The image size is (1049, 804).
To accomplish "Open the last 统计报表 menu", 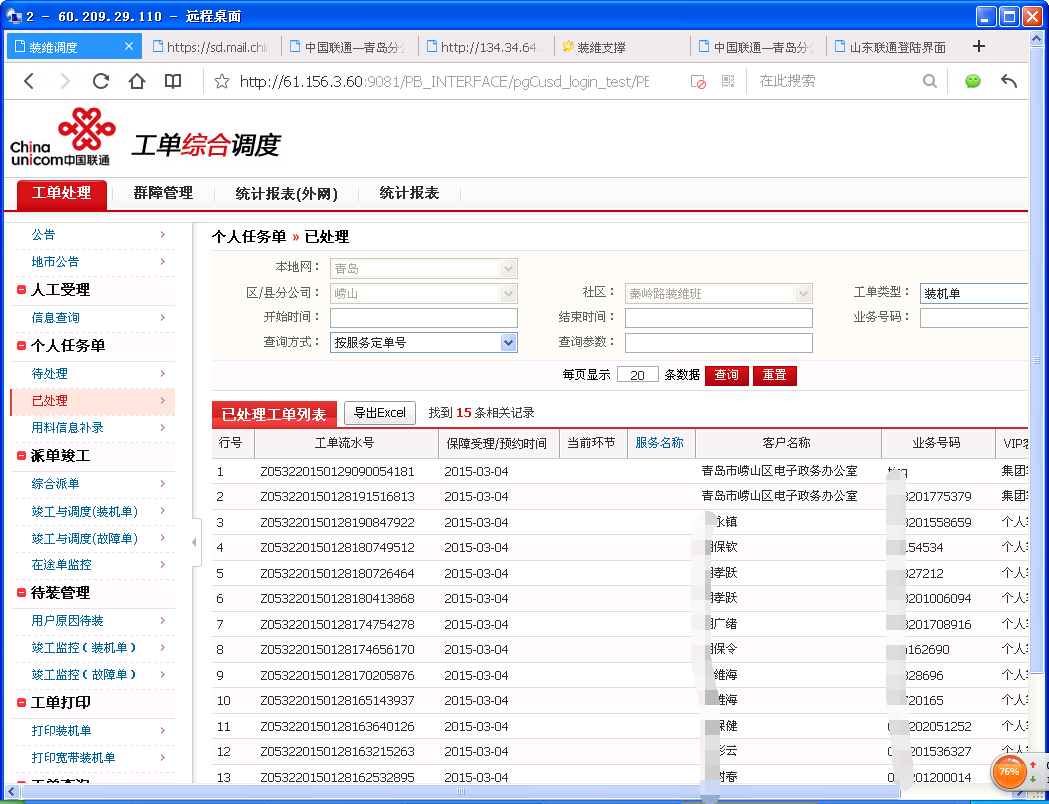I will click(409, 193).
